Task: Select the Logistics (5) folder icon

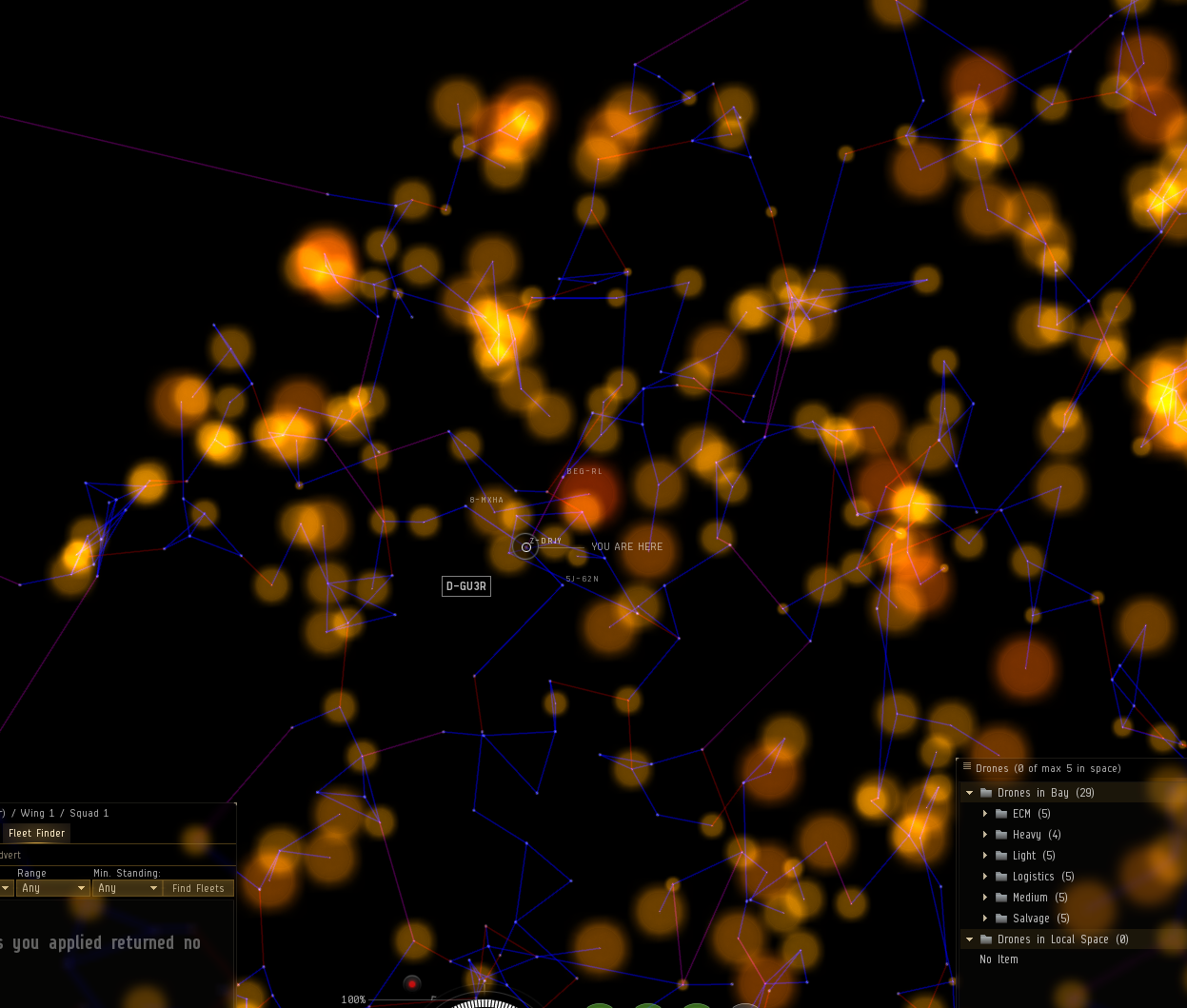Action: click(1001, 877)
